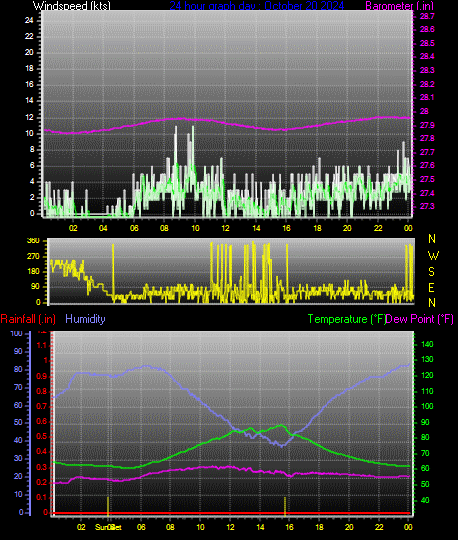Click the 270 wind direction axis value
Image resolution: width=458 pixels, height=540 pixels.
pos(33,257)
